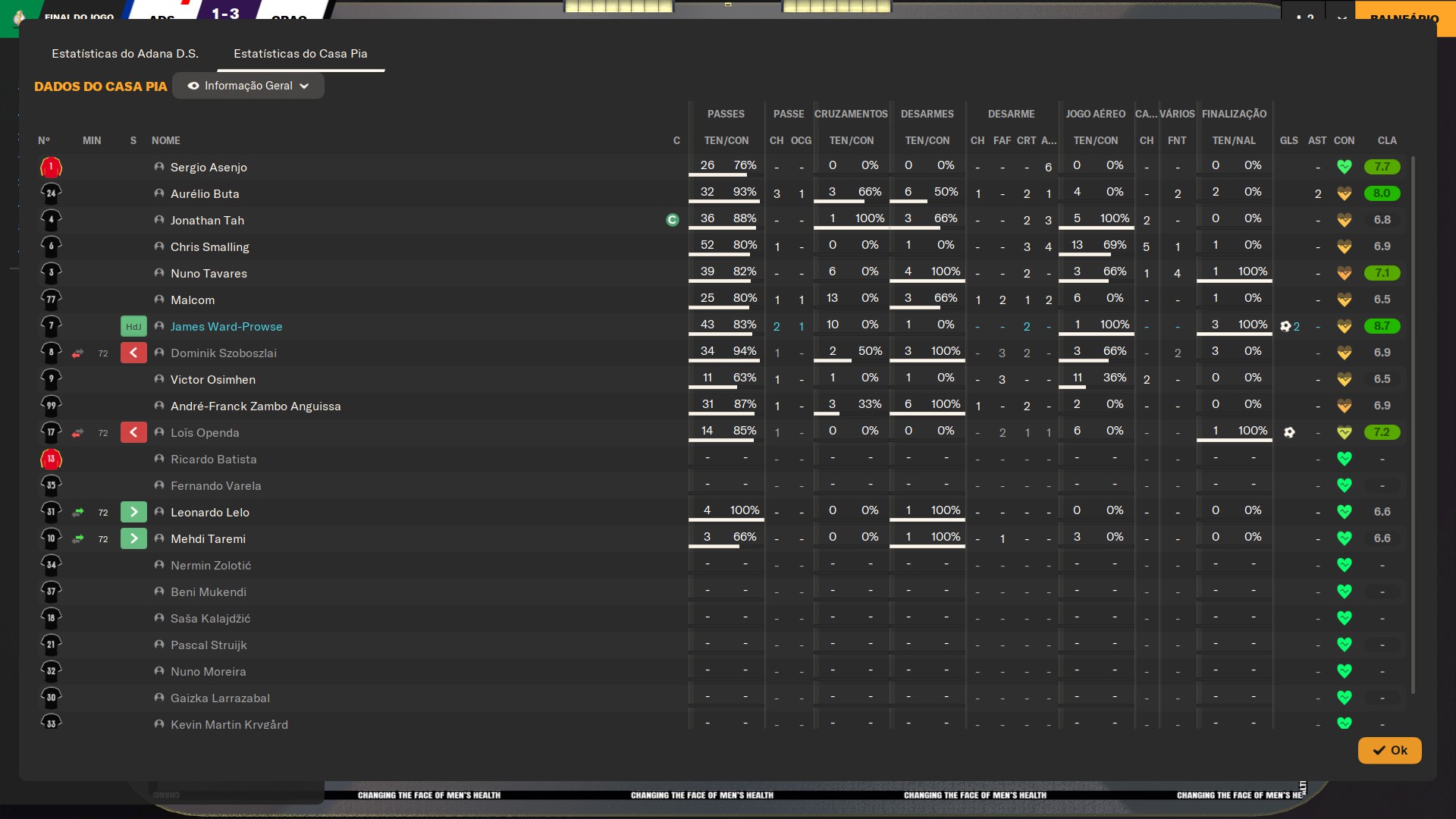Click the FINALIZAÇÃO column group header

[x=1234, y=114]
